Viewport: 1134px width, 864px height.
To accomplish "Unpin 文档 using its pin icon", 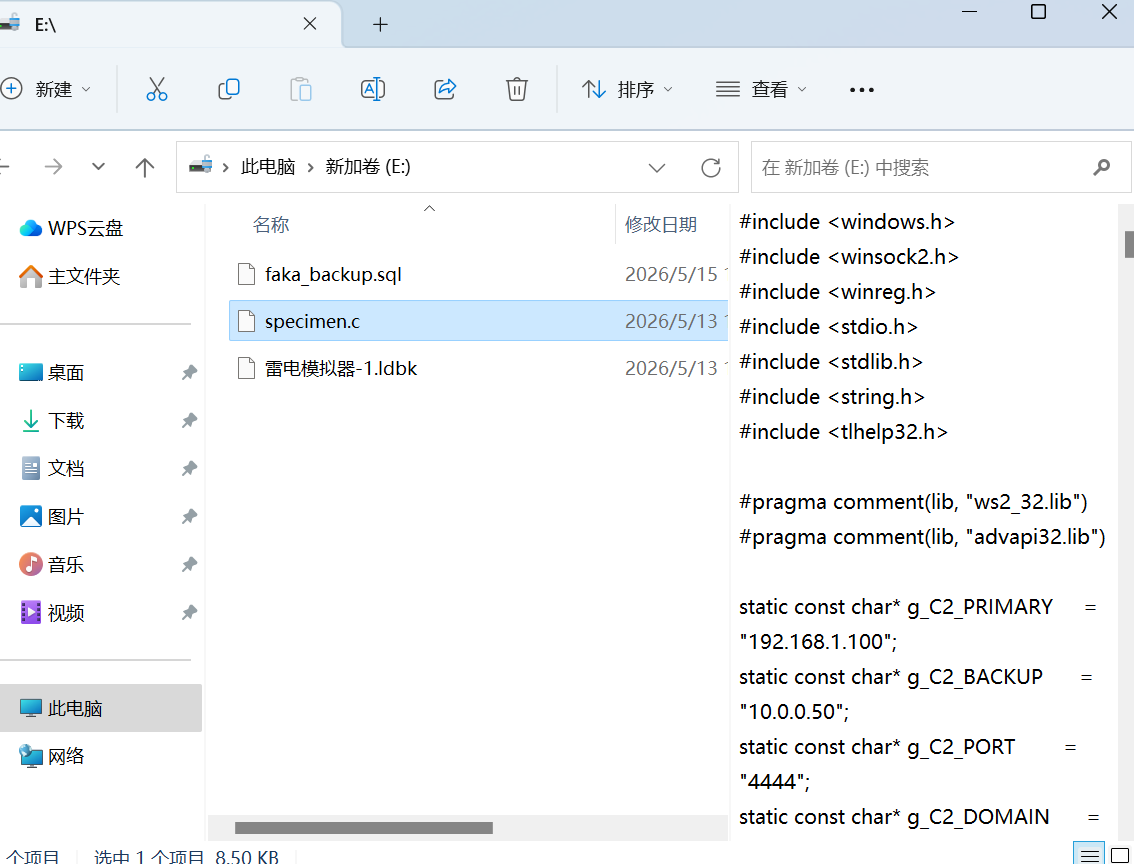I will pos(189,469).
